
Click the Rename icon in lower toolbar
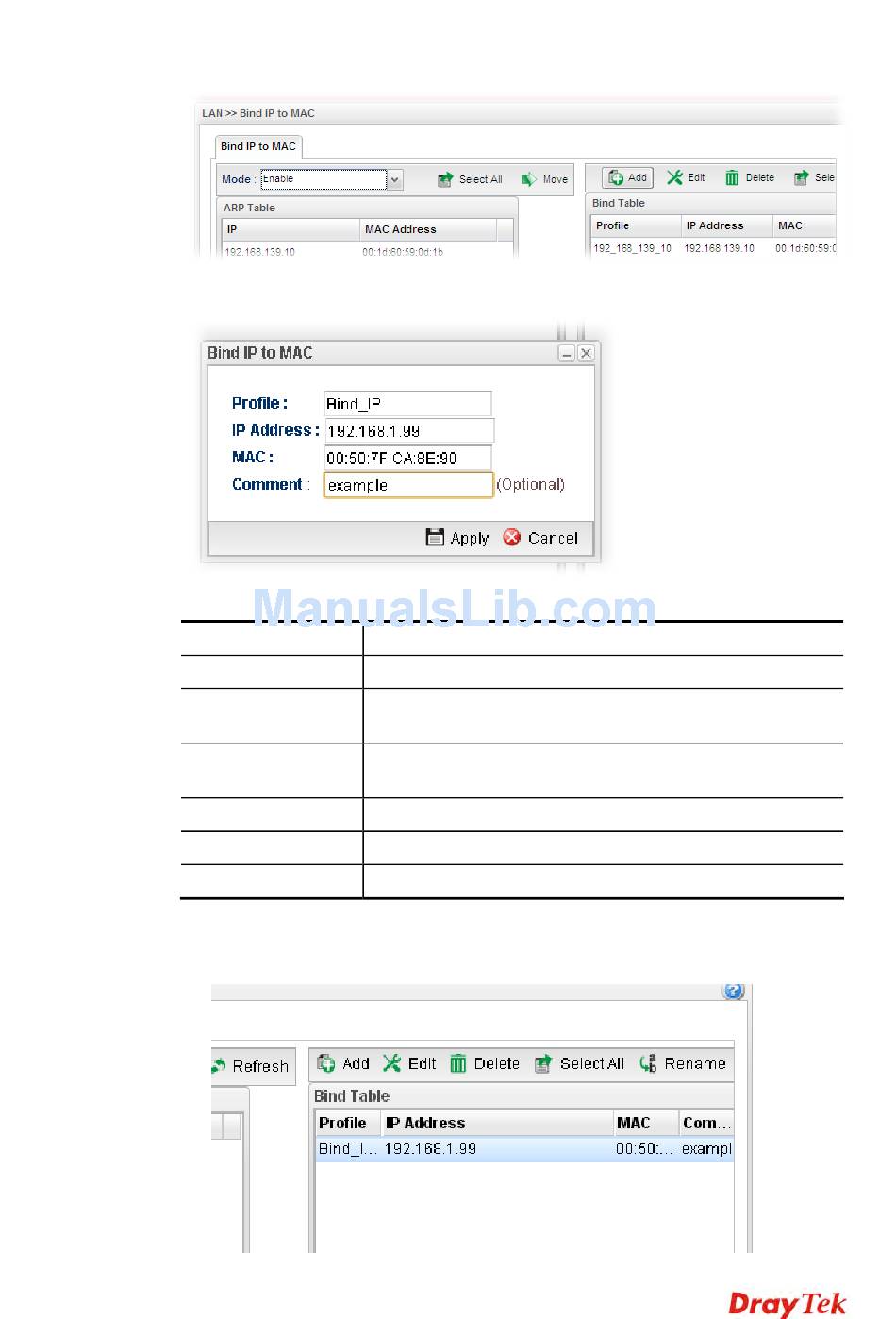click(x=648, y=1063)
